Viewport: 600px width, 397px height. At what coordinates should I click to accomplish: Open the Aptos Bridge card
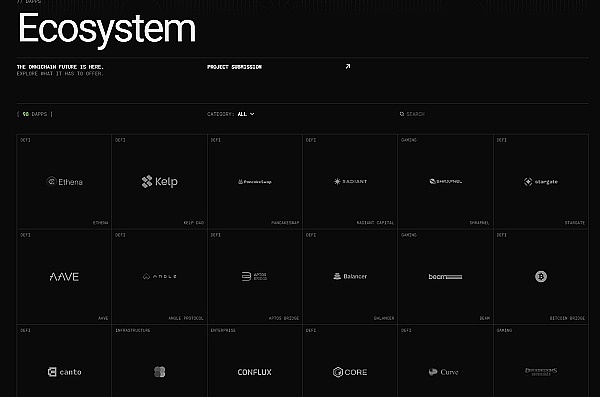(x=254, y=277)
